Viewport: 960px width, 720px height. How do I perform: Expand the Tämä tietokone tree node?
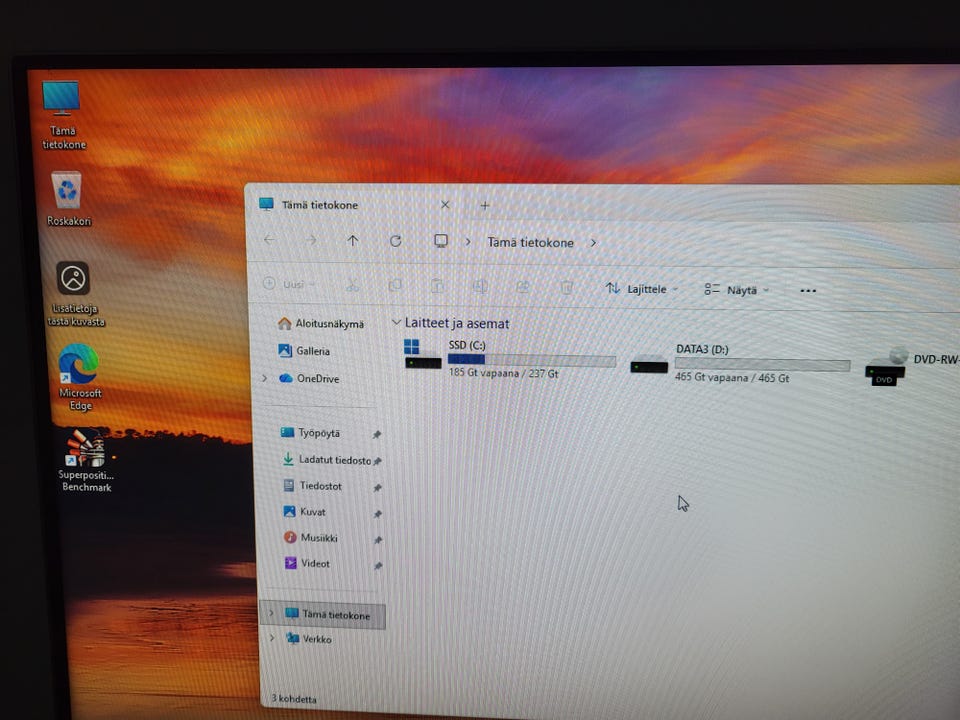click(271, 613)
